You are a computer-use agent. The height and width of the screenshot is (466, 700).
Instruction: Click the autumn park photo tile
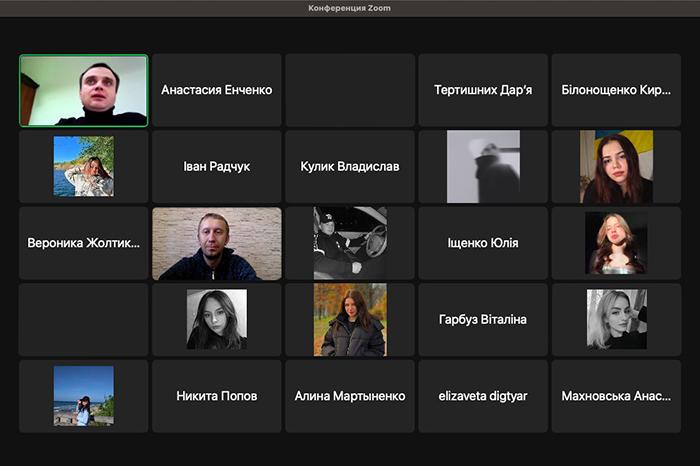(350, 319)
